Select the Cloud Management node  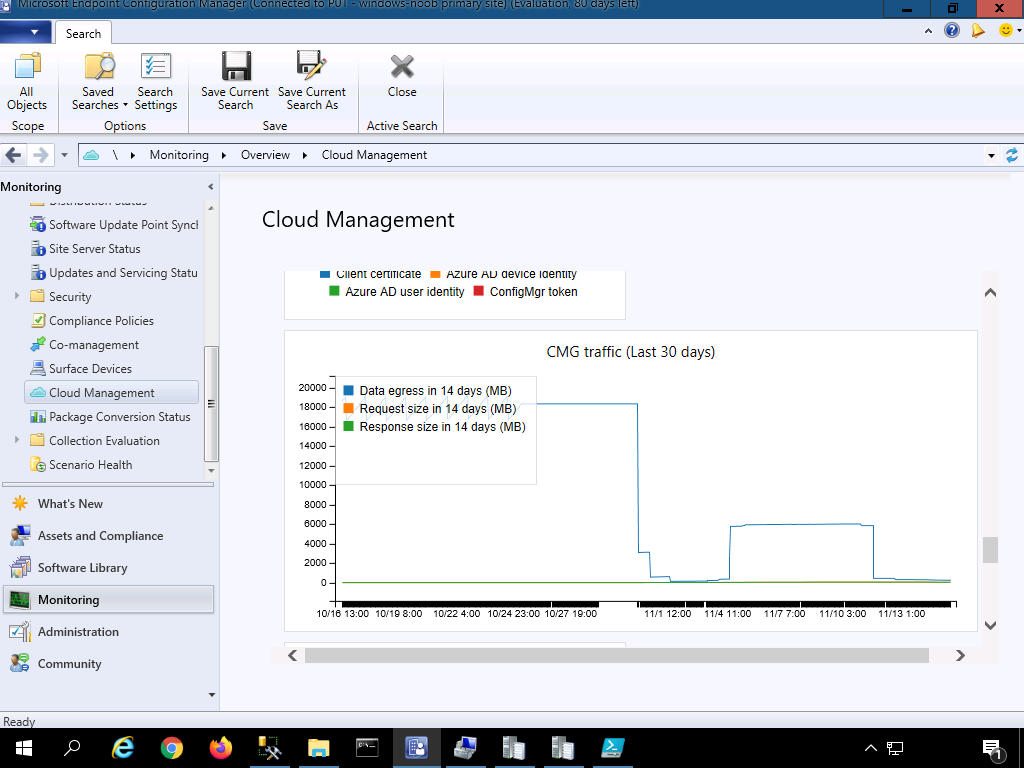(112, 392)
